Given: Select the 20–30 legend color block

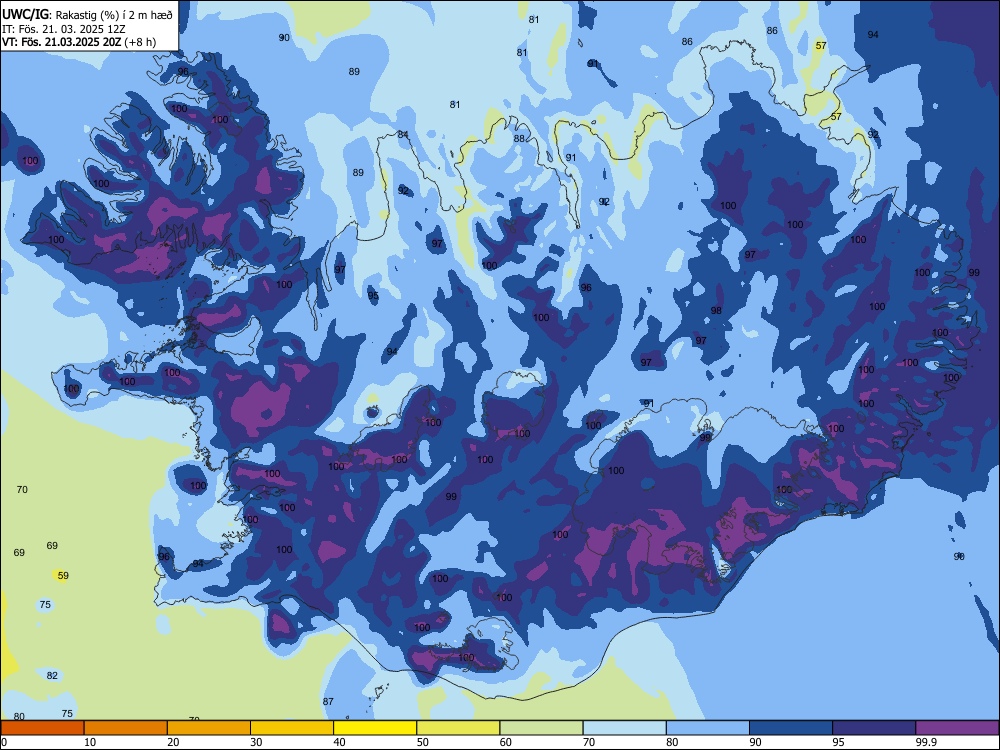Looking at the screenshot, I should pos(209,728).
